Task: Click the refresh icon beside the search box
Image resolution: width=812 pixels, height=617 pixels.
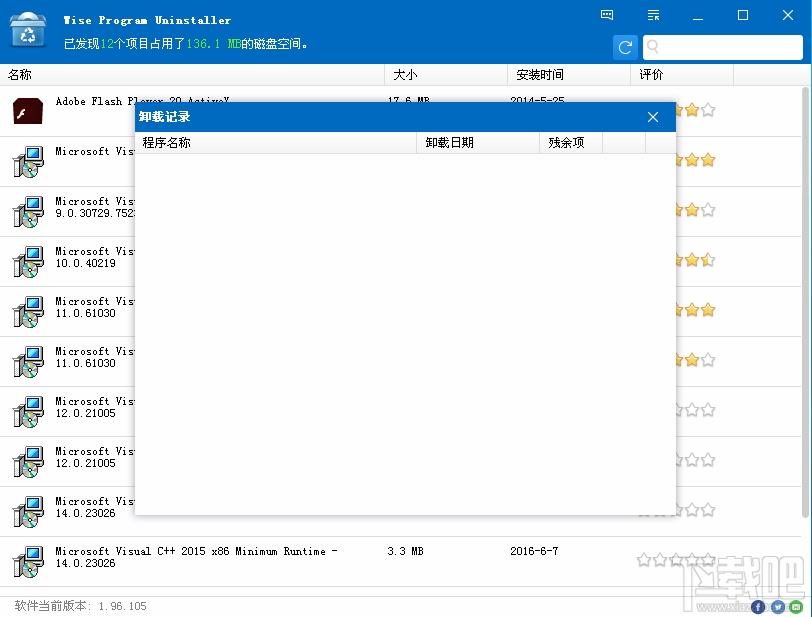Action: (x=625, y=48)
